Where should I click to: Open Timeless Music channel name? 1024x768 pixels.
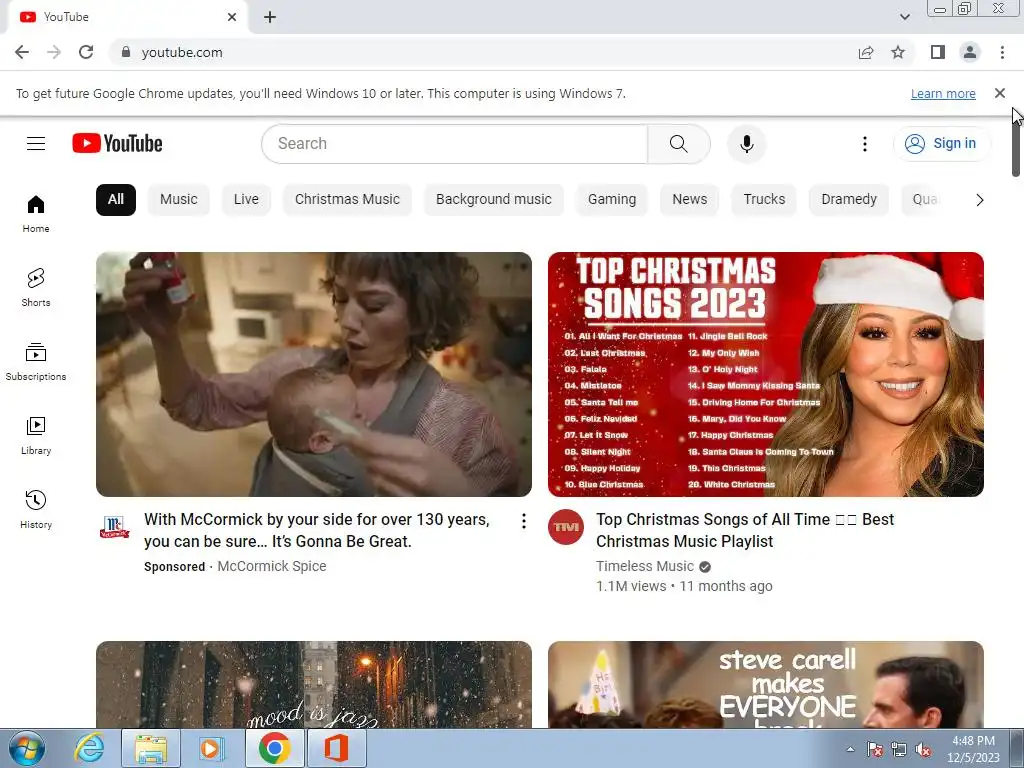(x=645, y=566)
